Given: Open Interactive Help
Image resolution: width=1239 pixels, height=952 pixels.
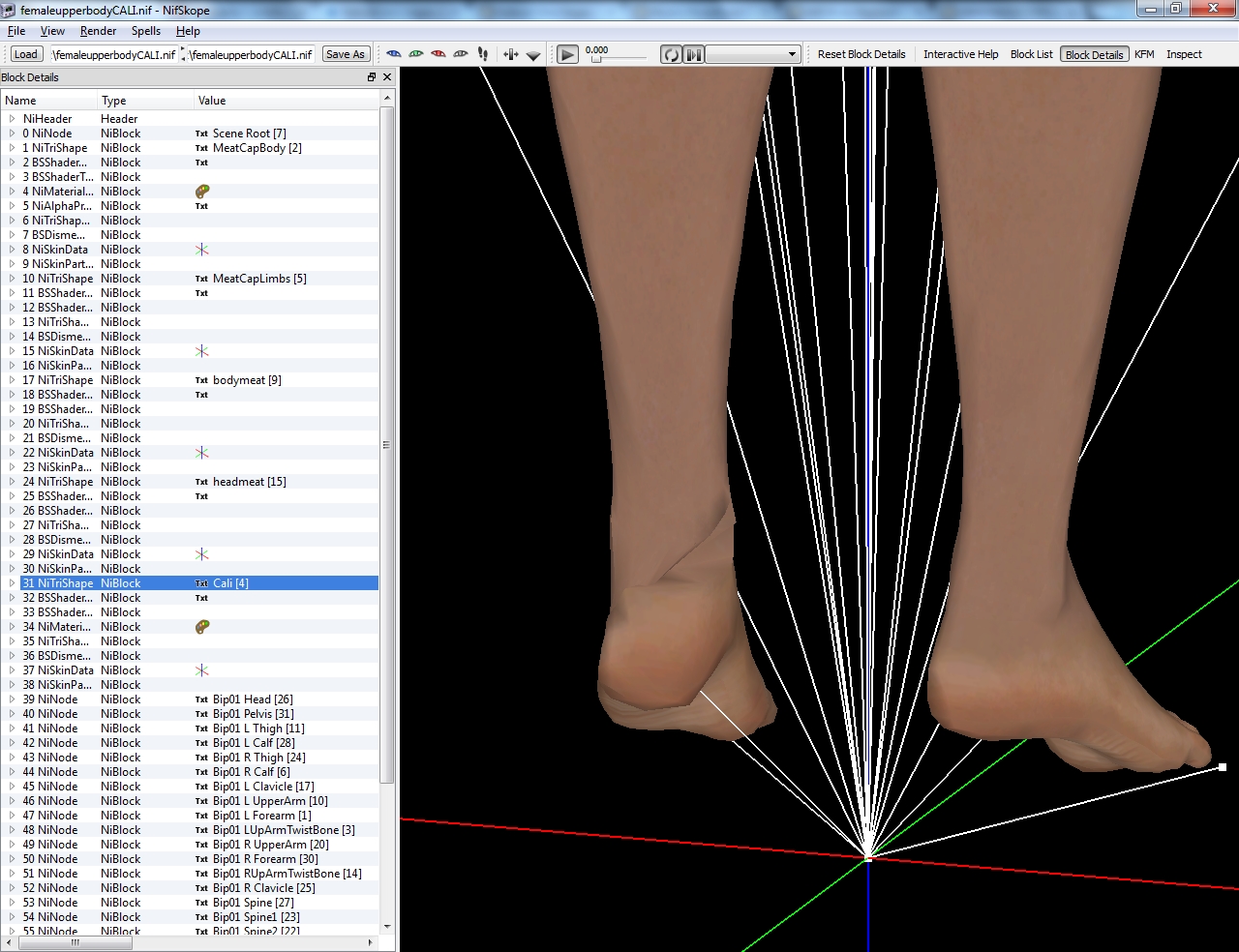Looking at the screenshot, I should [x=960, y=54].
